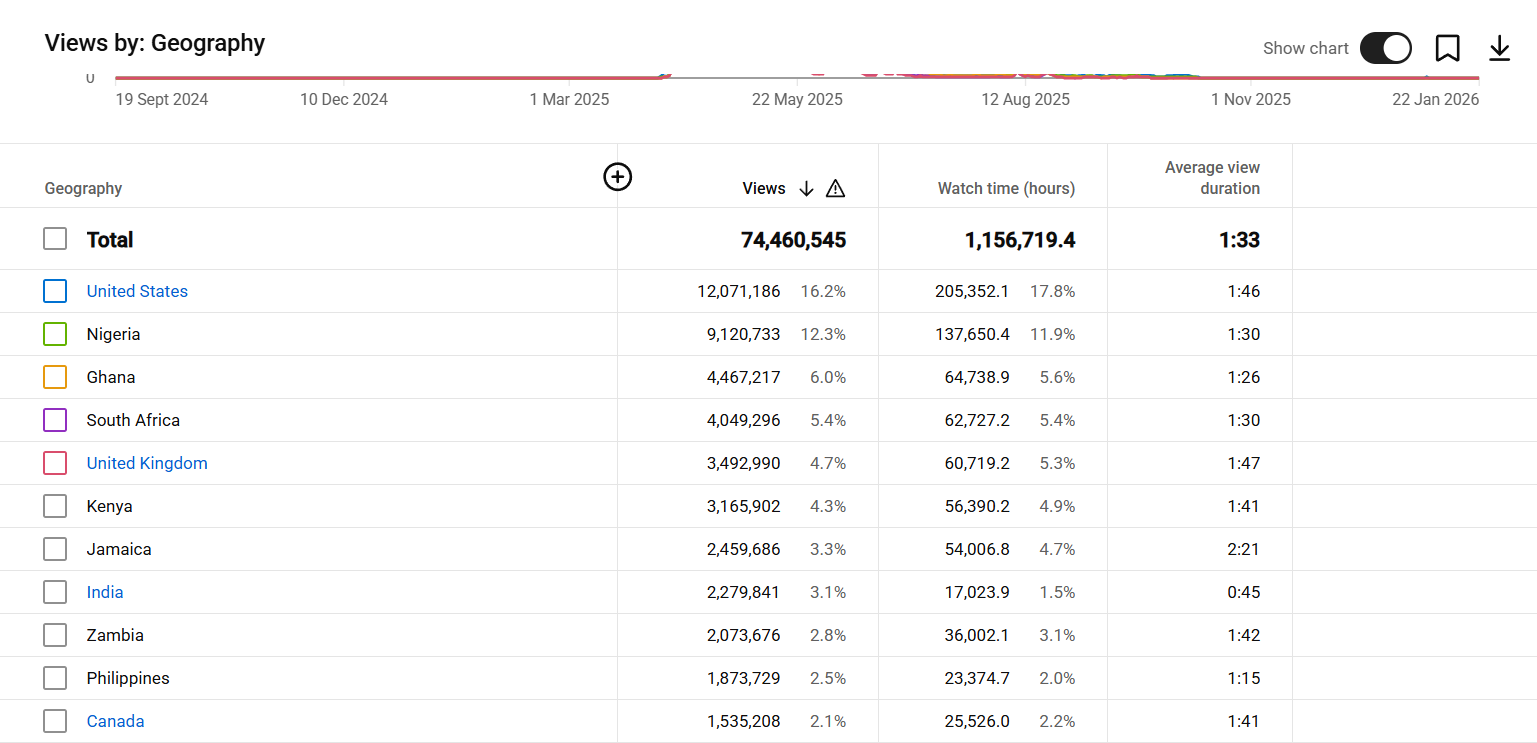Click the sort descending arrow on Views

pos(807,188)
